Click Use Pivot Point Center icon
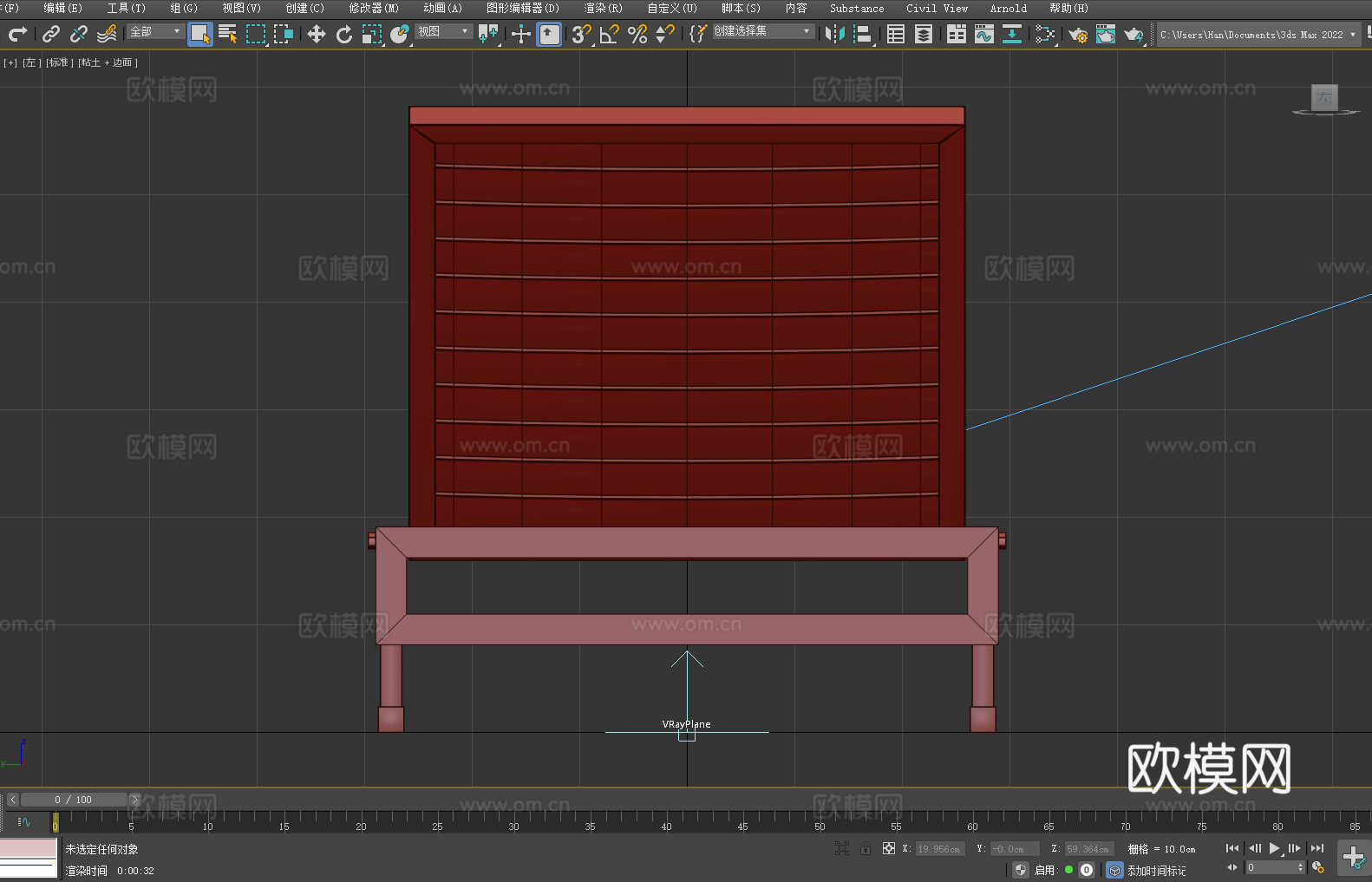This screenshot has width=1372, height=882. click(488, 34)
